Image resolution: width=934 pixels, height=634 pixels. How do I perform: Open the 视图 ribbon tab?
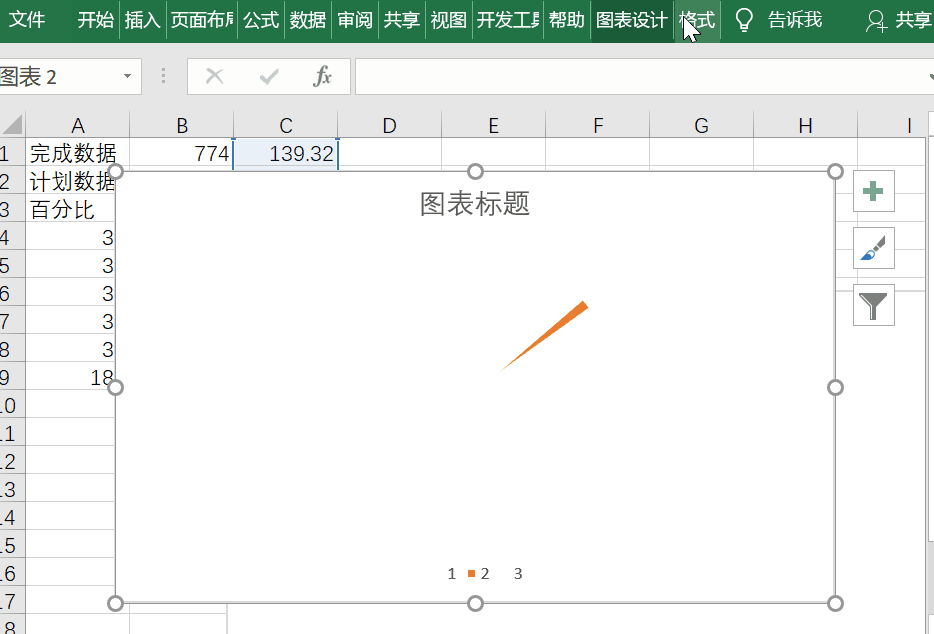pyautogui.click(x=449, y=20)
